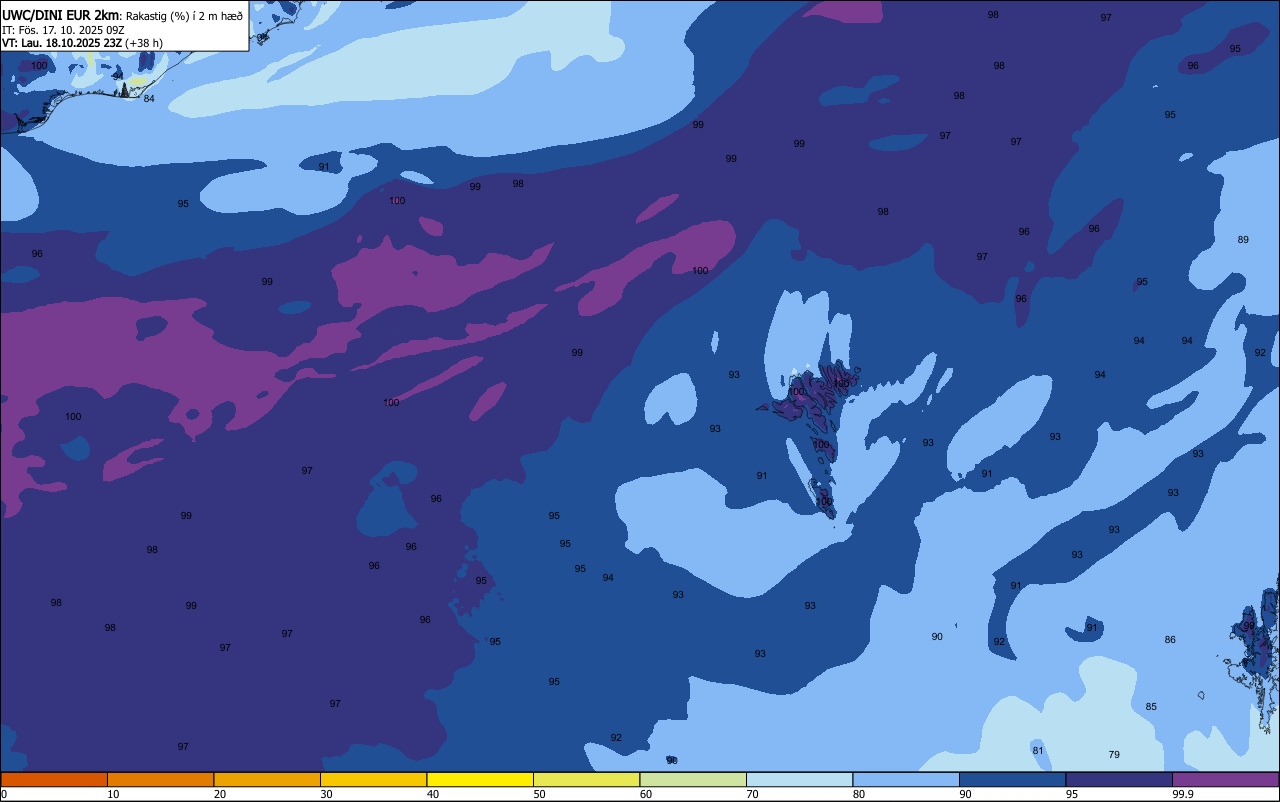
Task: Click the legend tick label '70'
Action: click(752, 794)
